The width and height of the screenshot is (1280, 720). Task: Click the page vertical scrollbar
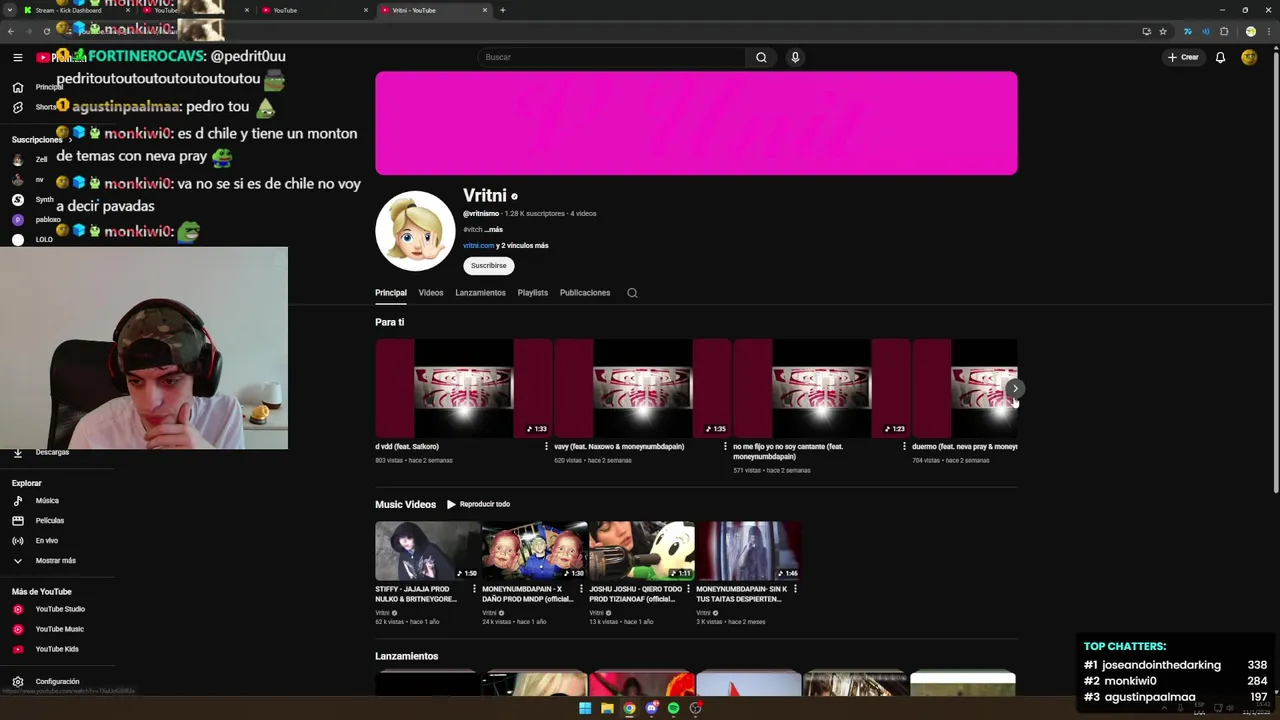coord(1275,270)
